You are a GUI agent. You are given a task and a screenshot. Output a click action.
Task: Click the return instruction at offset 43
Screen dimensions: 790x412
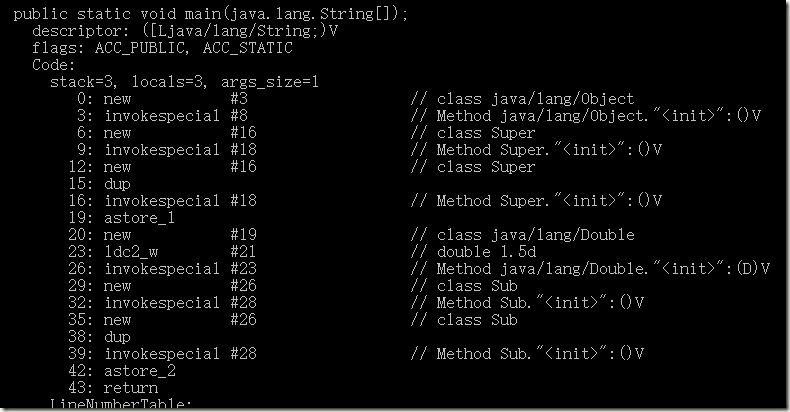(113, 388)
